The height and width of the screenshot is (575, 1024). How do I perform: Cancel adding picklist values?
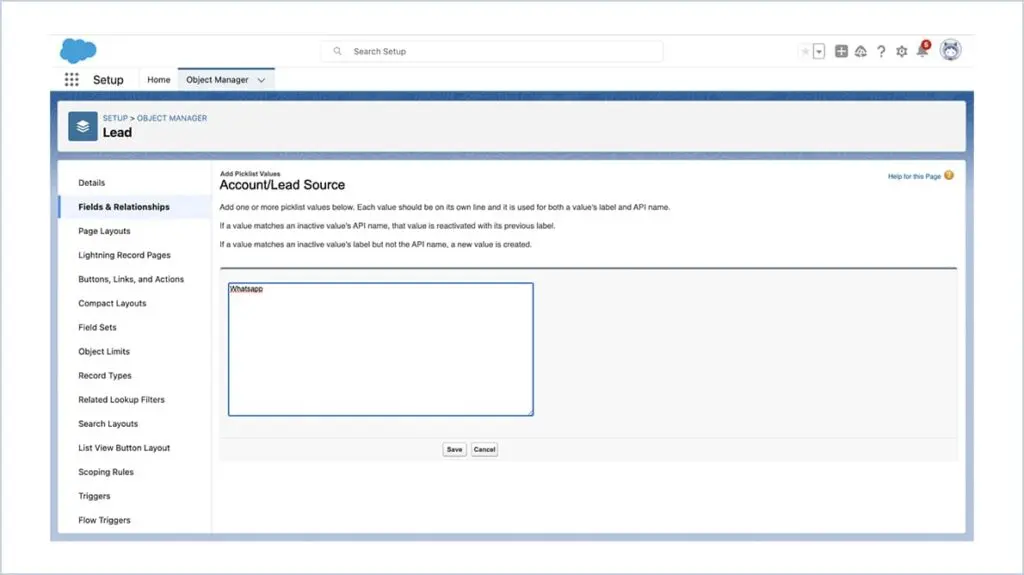coord(485,450)
